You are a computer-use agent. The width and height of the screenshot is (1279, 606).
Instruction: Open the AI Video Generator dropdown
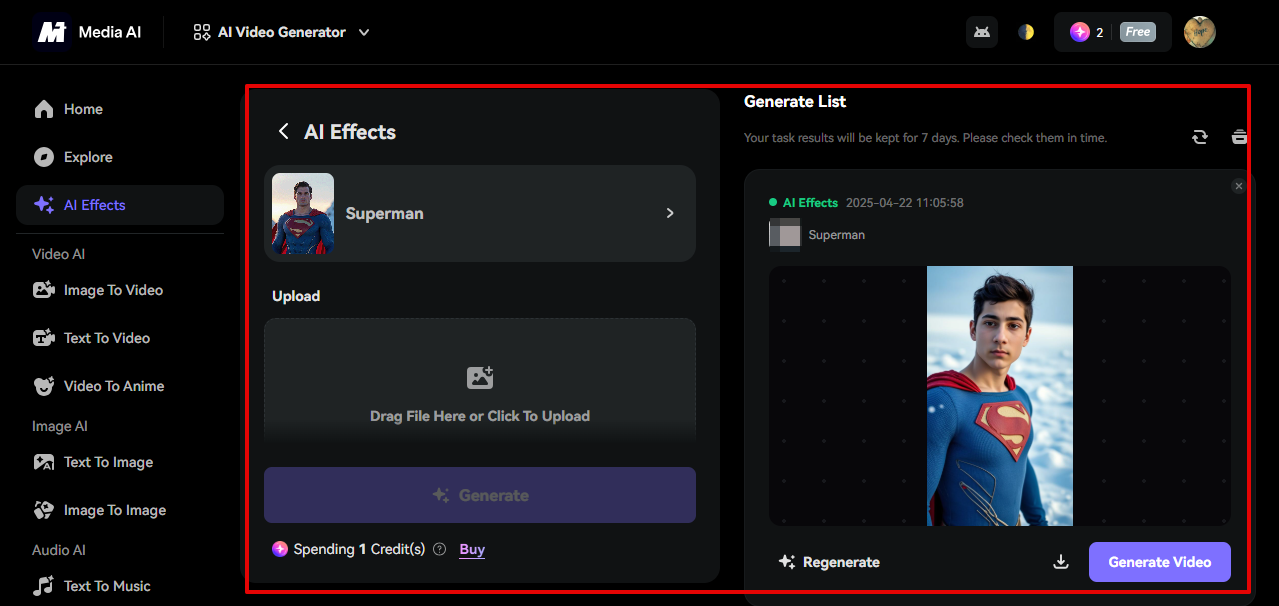(x=281, y=32)
